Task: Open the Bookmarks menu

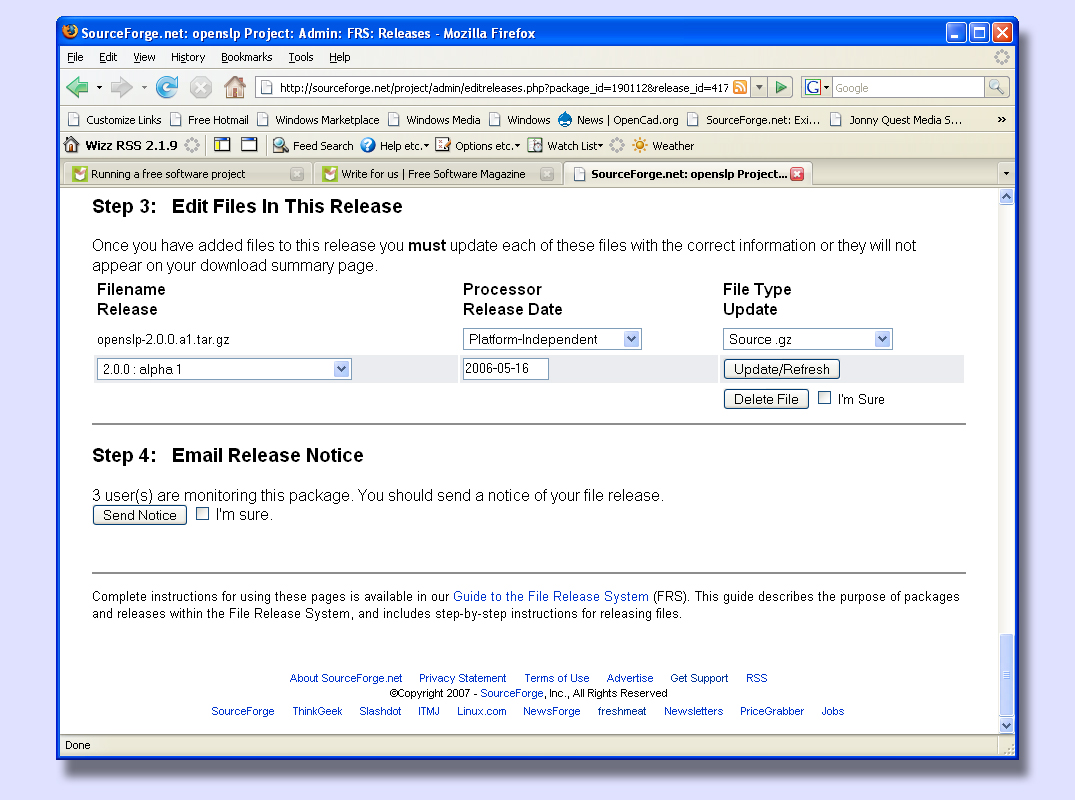Action: click(x=246, y=57)
